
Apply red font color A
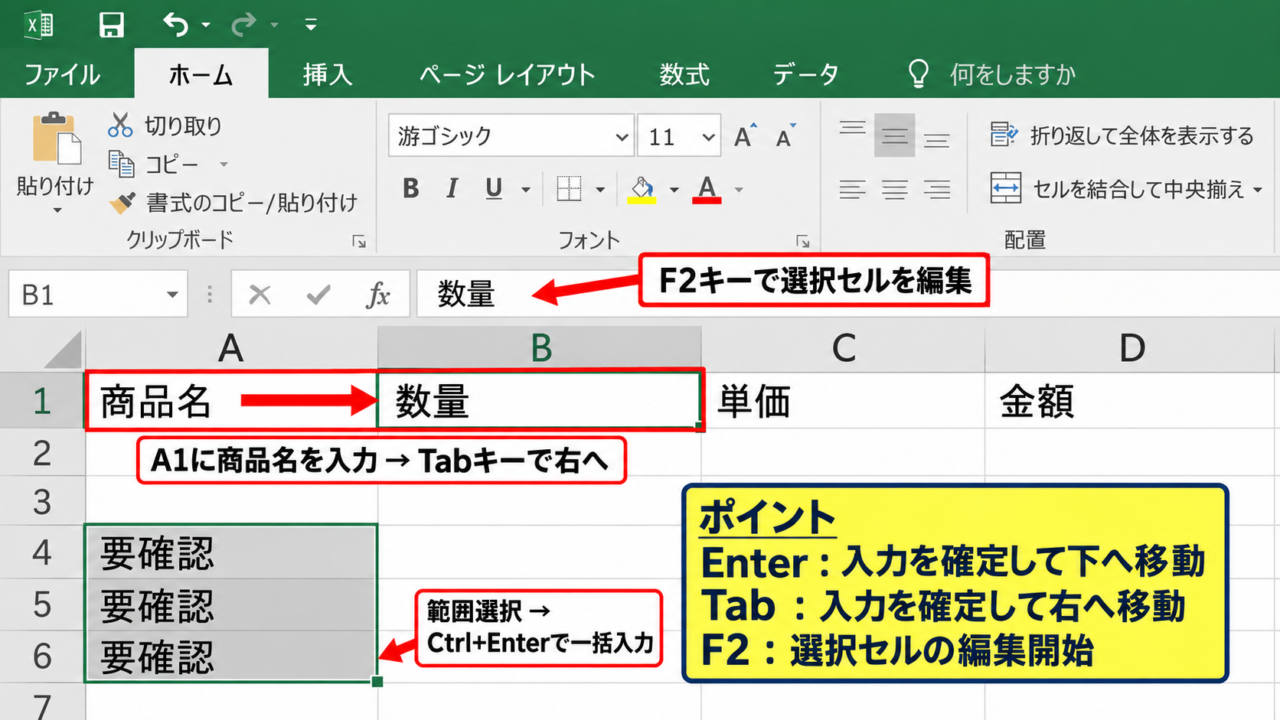707,188
